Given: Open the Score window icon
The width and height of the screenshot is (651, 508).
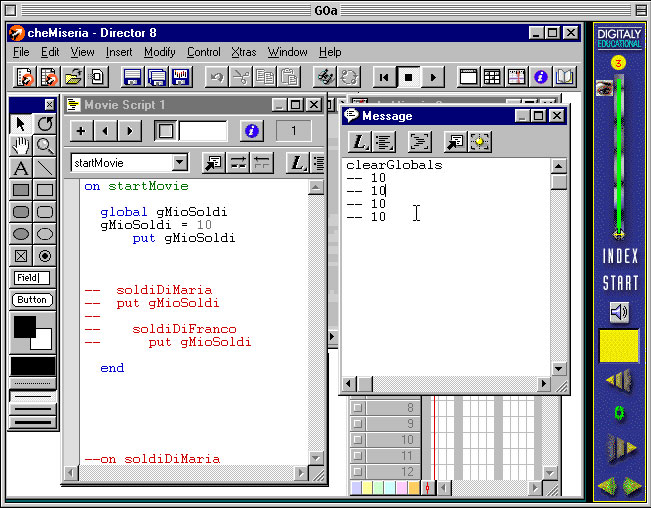Looking at the screenshot, I should pos(516,77).
